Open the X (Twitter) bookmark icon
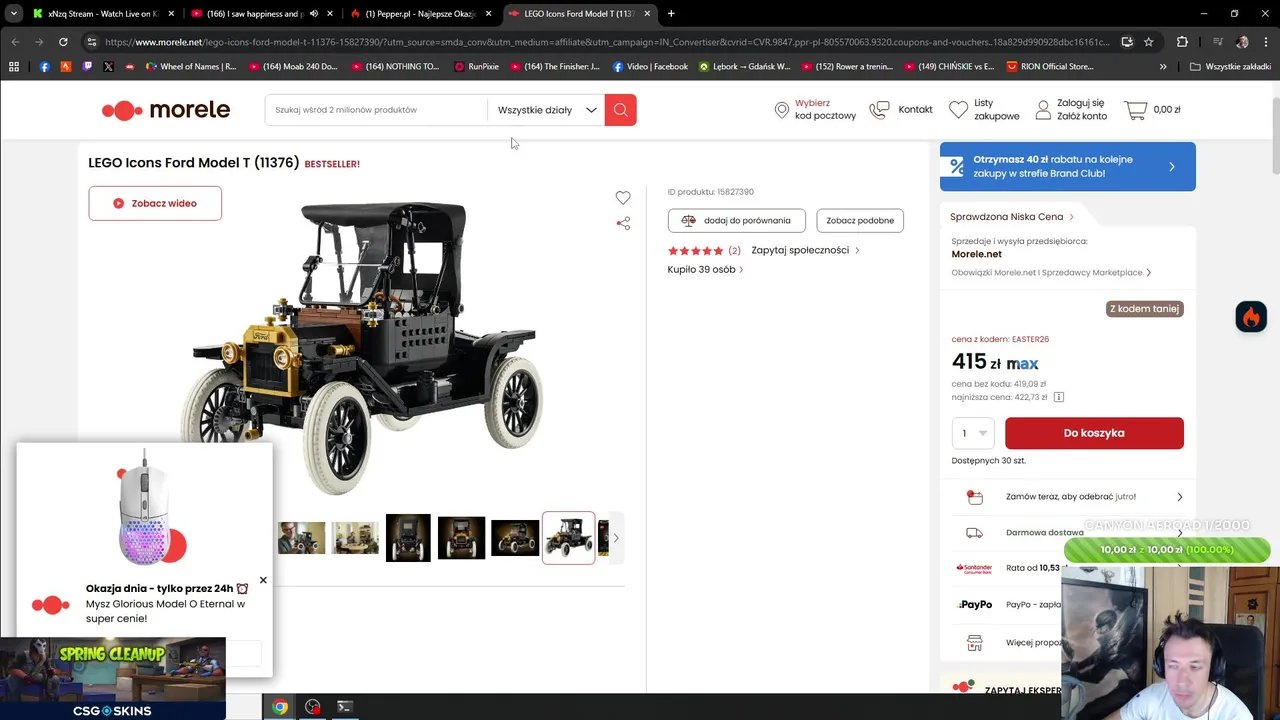 click(x=108, y=67)
